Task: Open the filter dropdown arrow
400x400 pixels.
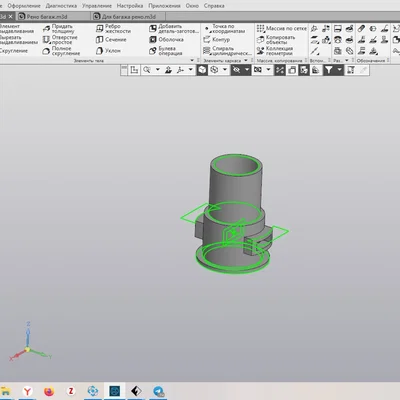Action: click(339, 70)
